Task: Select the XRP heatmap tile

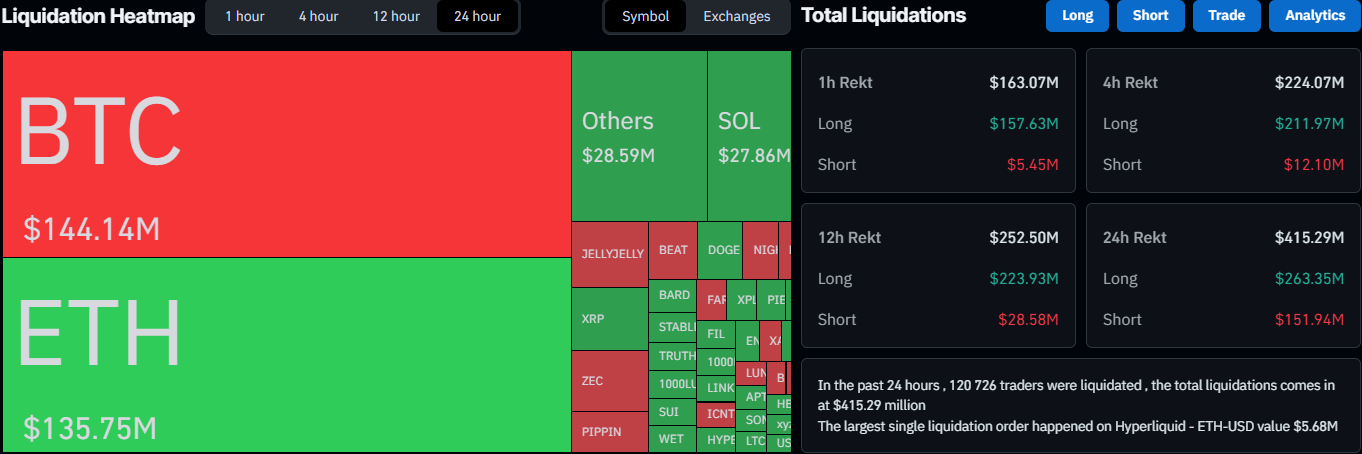Action: [x=610, y=319]
